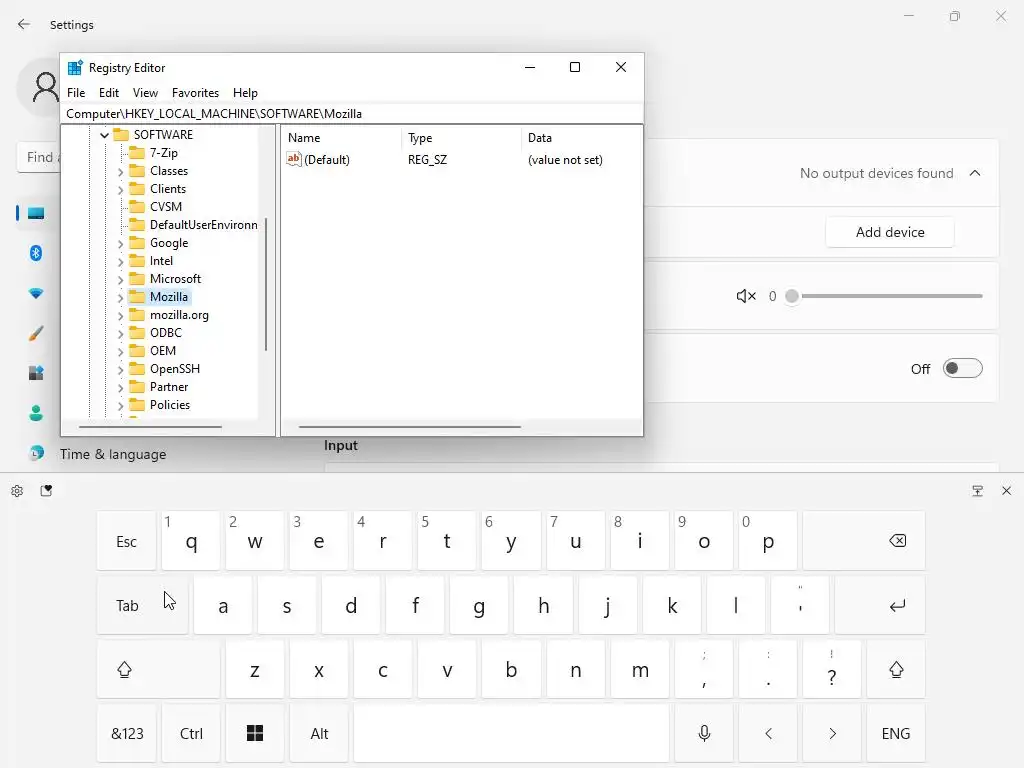Expand the OEM registry key
The height and width of the screenshot is (768, 1024).
(120, 351)
